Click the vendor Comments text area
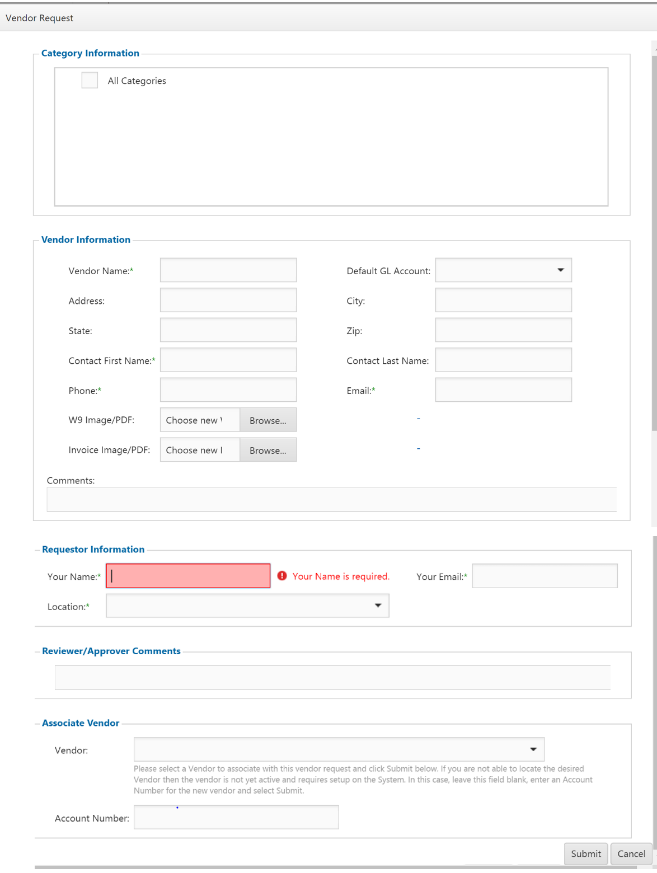 [x=331, y=500]
